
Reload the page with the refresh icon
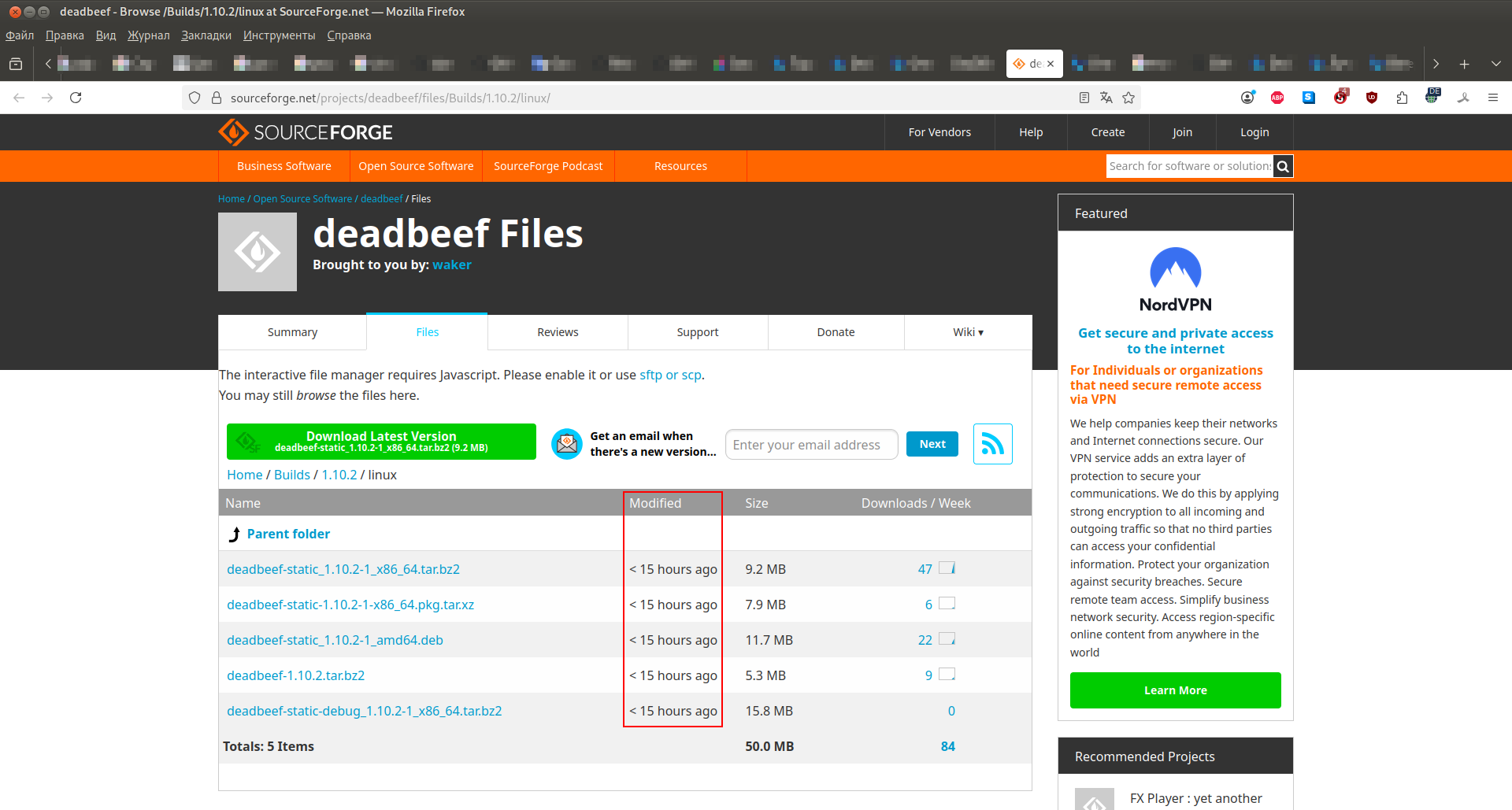(x=76, y=98)
